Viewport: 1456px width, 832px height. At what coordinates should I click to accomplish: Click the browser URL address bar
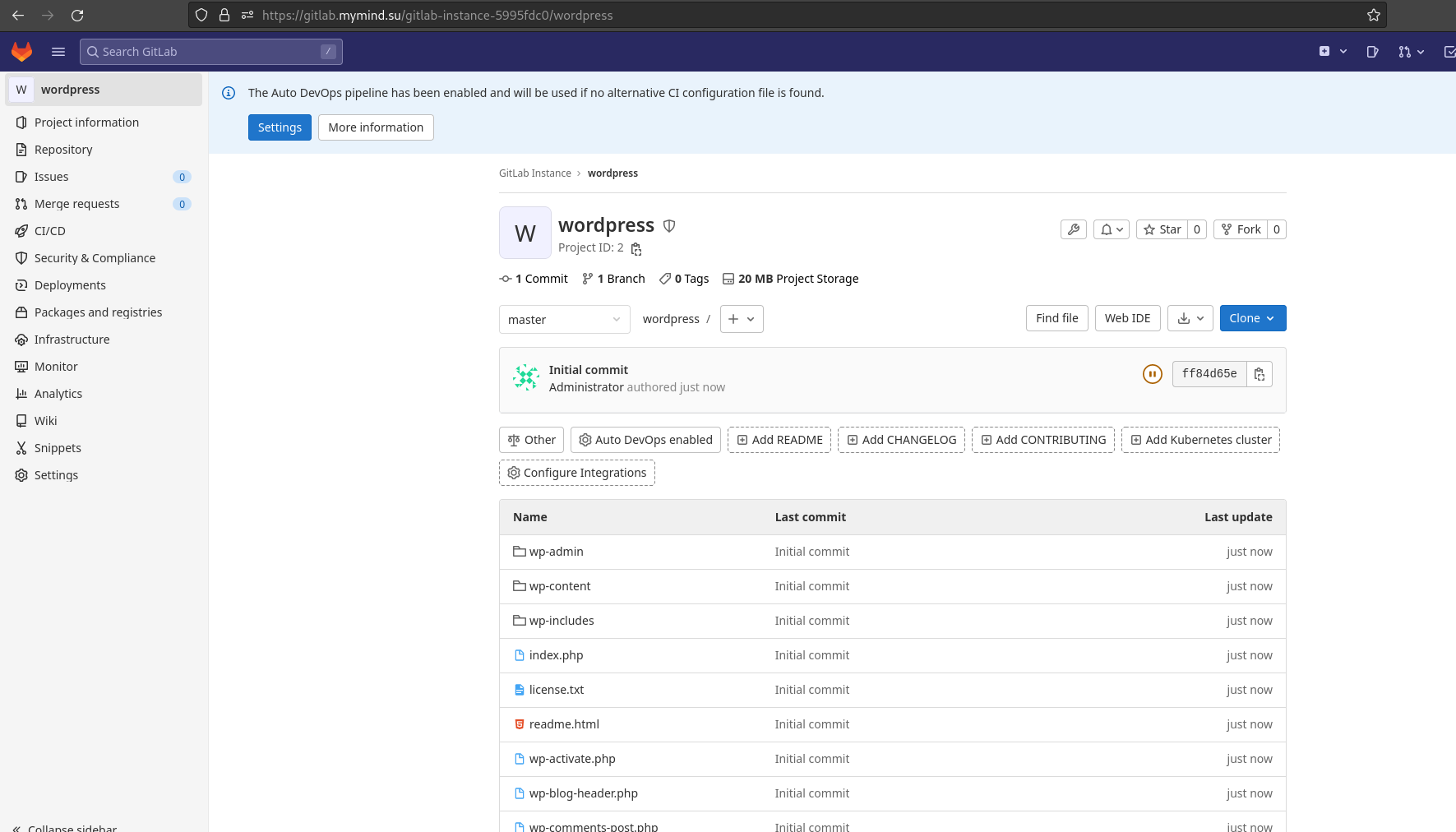787,15
